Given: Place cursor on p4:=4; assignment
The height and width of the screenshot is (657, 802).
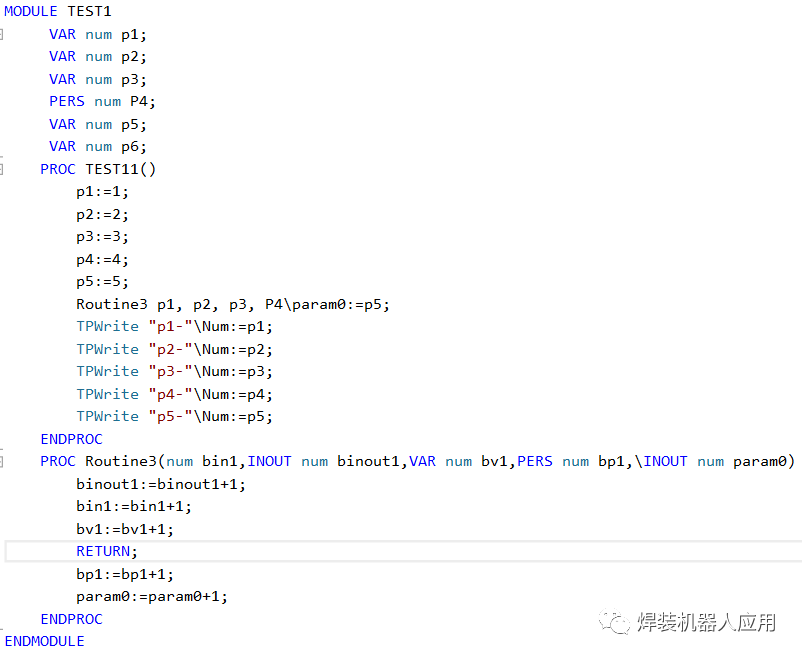Looking at the screenshot, I should pyautogui.click(x=102, y=260).
